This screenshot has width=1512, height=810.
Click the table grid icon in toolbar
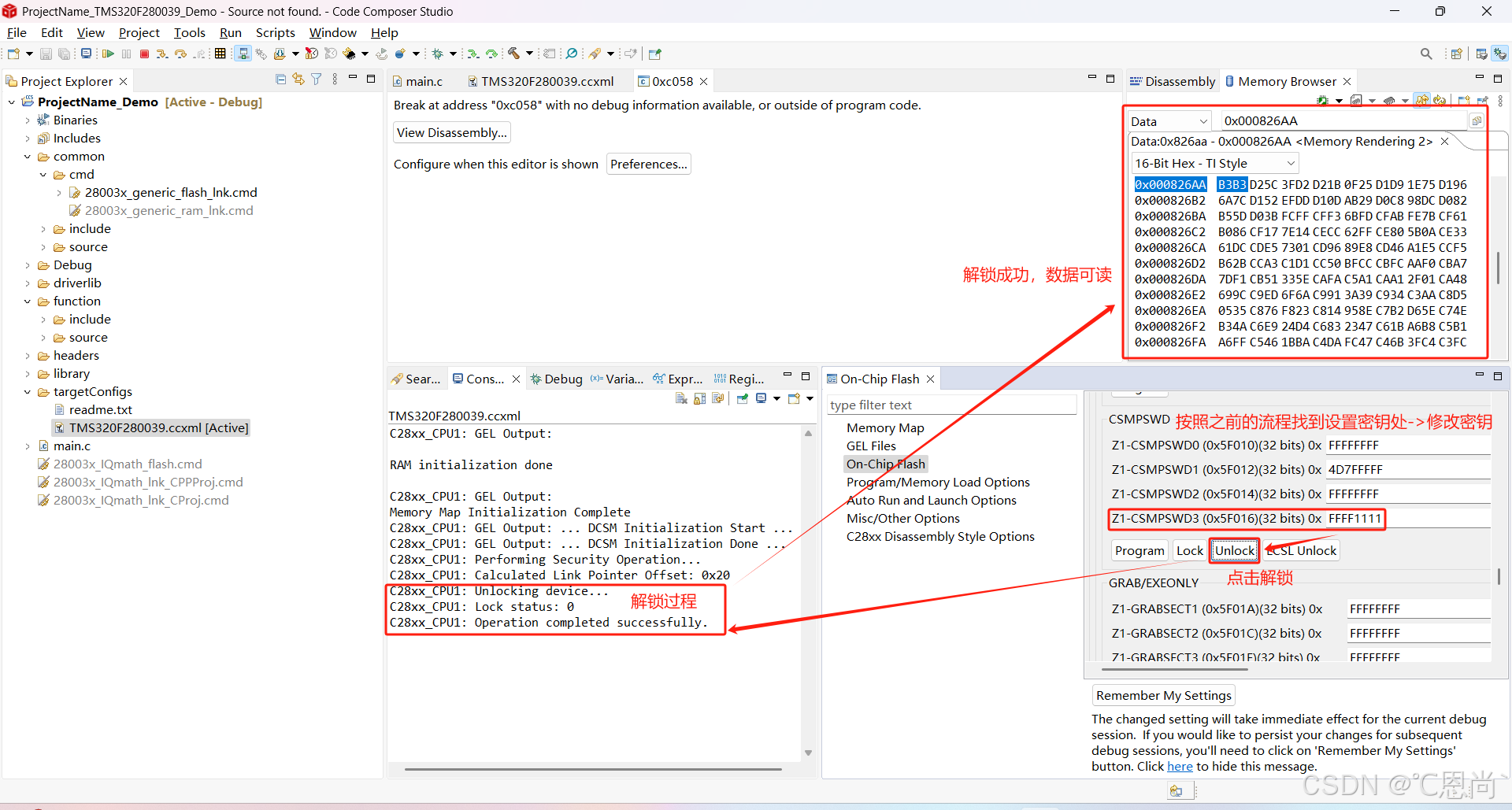tap(220, 54)
